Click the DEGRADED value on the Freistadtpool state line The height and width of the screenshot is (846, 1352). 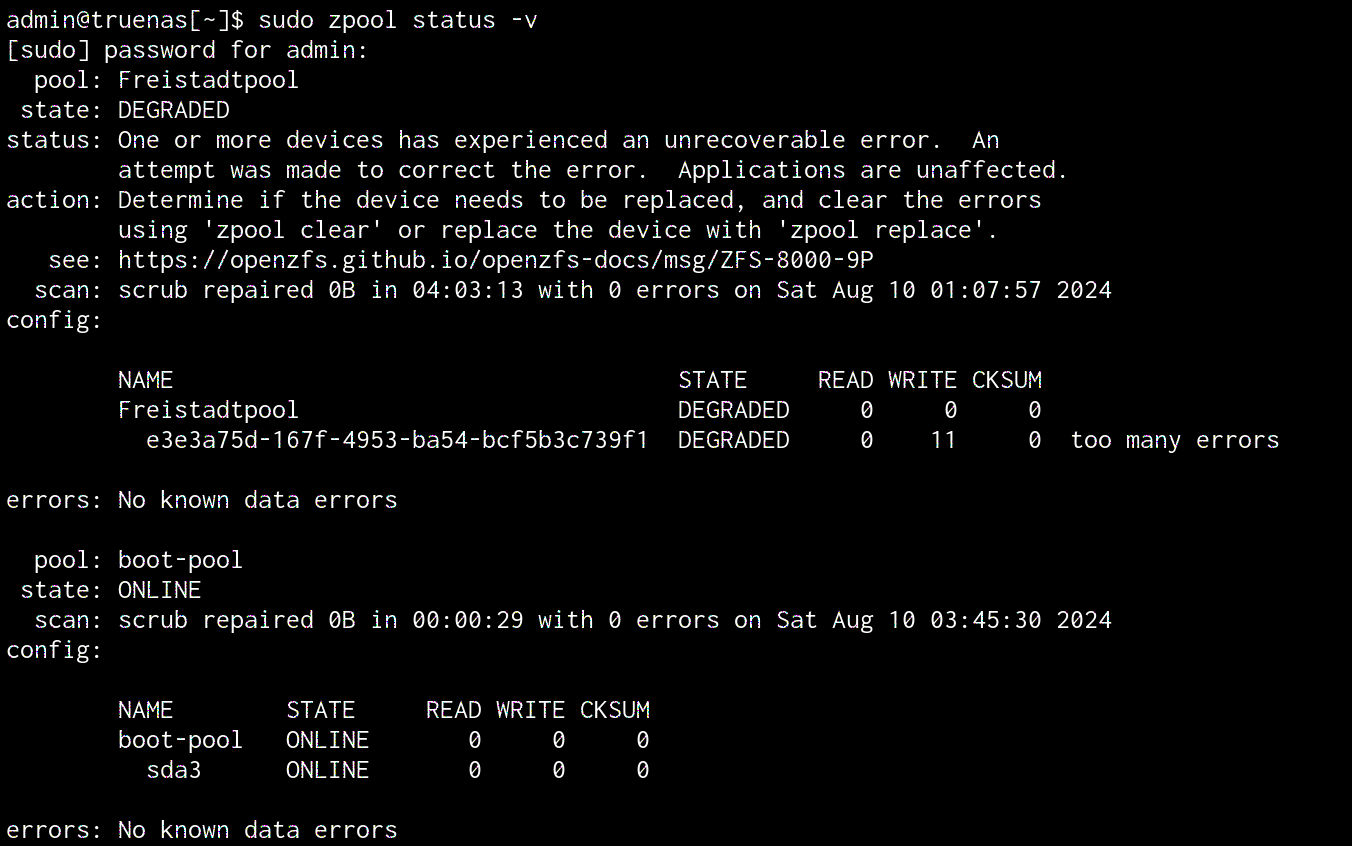[x=174, y=110]
